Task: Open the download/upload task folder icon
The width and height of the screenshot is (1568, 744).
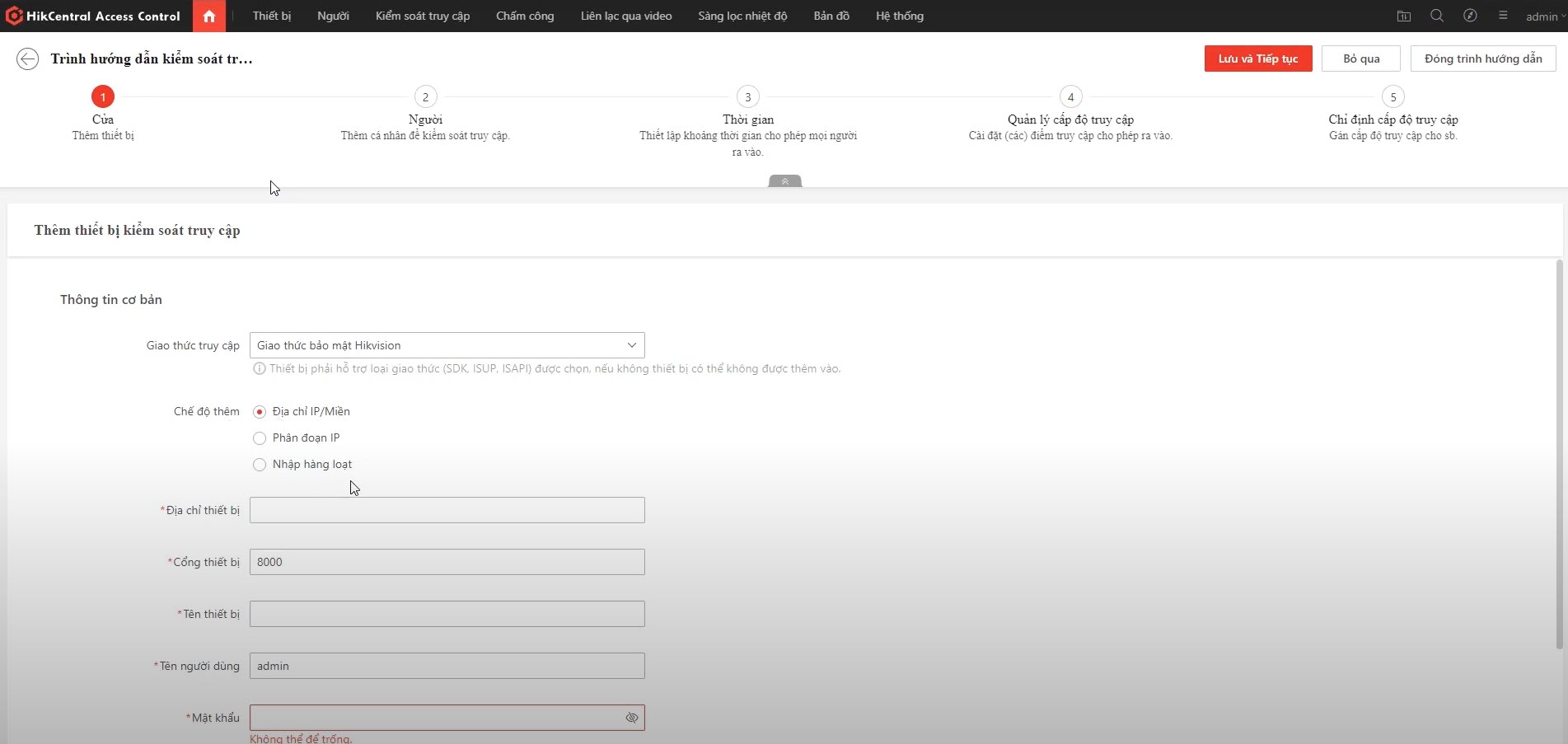Action: (1404, 16)
